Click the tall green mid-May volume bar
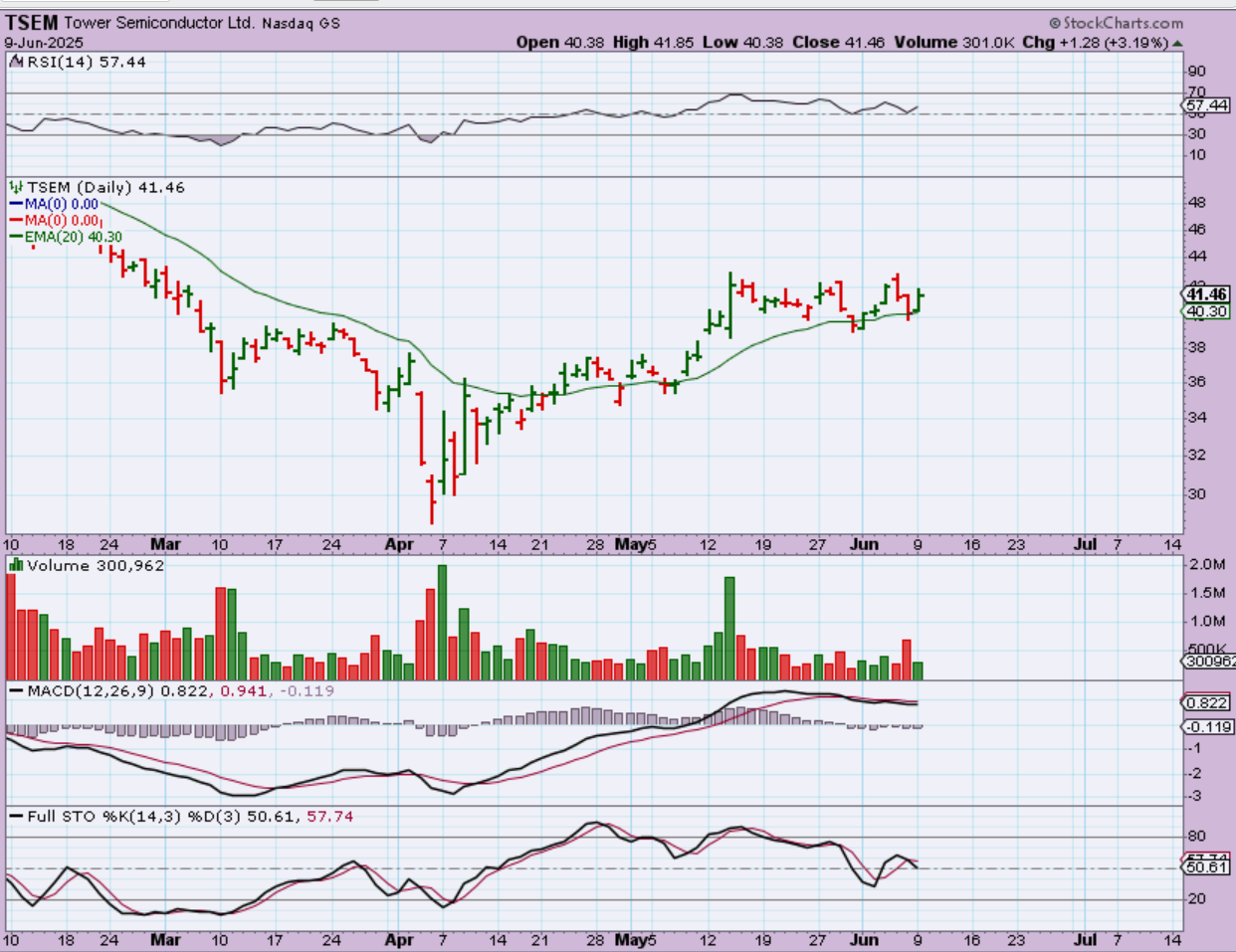This screenshot has height=952, width=1236. click(x=729, y=628)
